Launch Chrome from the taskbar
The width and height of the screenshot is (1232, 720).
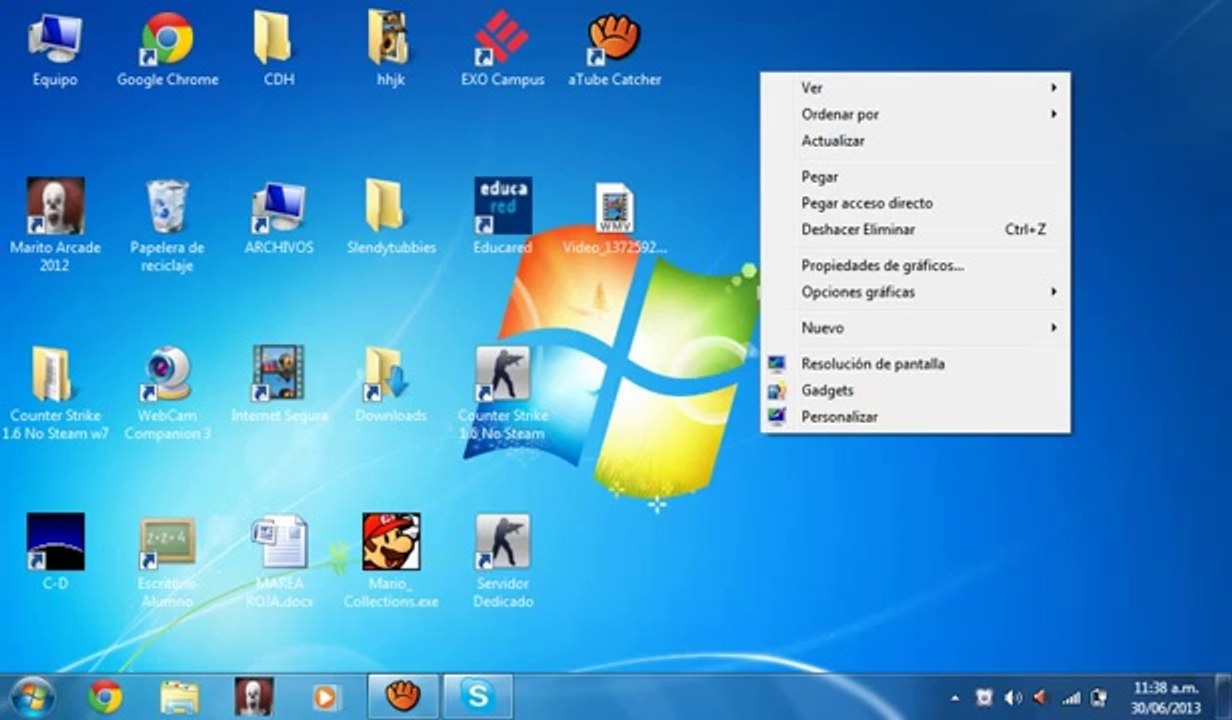(x=105, y=696)
